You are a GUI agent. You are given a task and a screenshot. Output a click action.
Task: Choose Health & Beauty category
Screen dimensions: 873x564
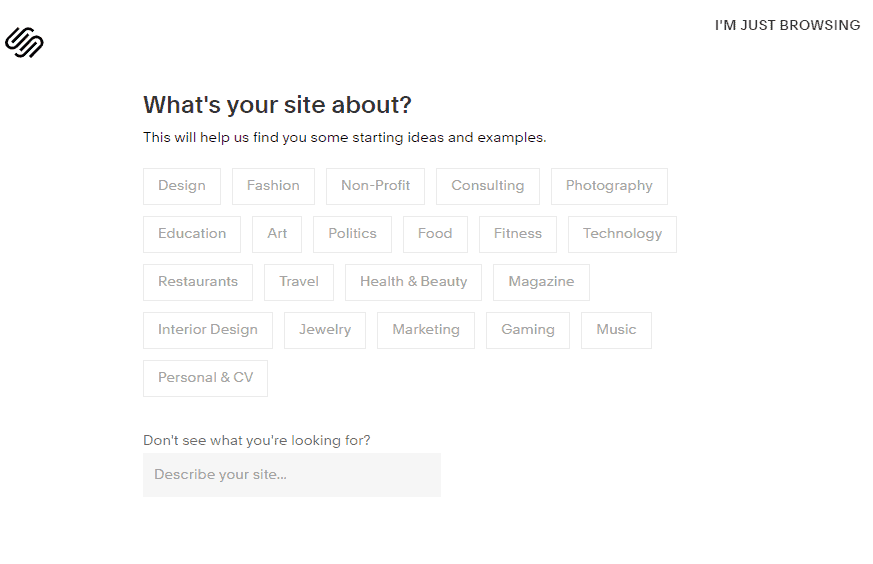pos(414,282)
